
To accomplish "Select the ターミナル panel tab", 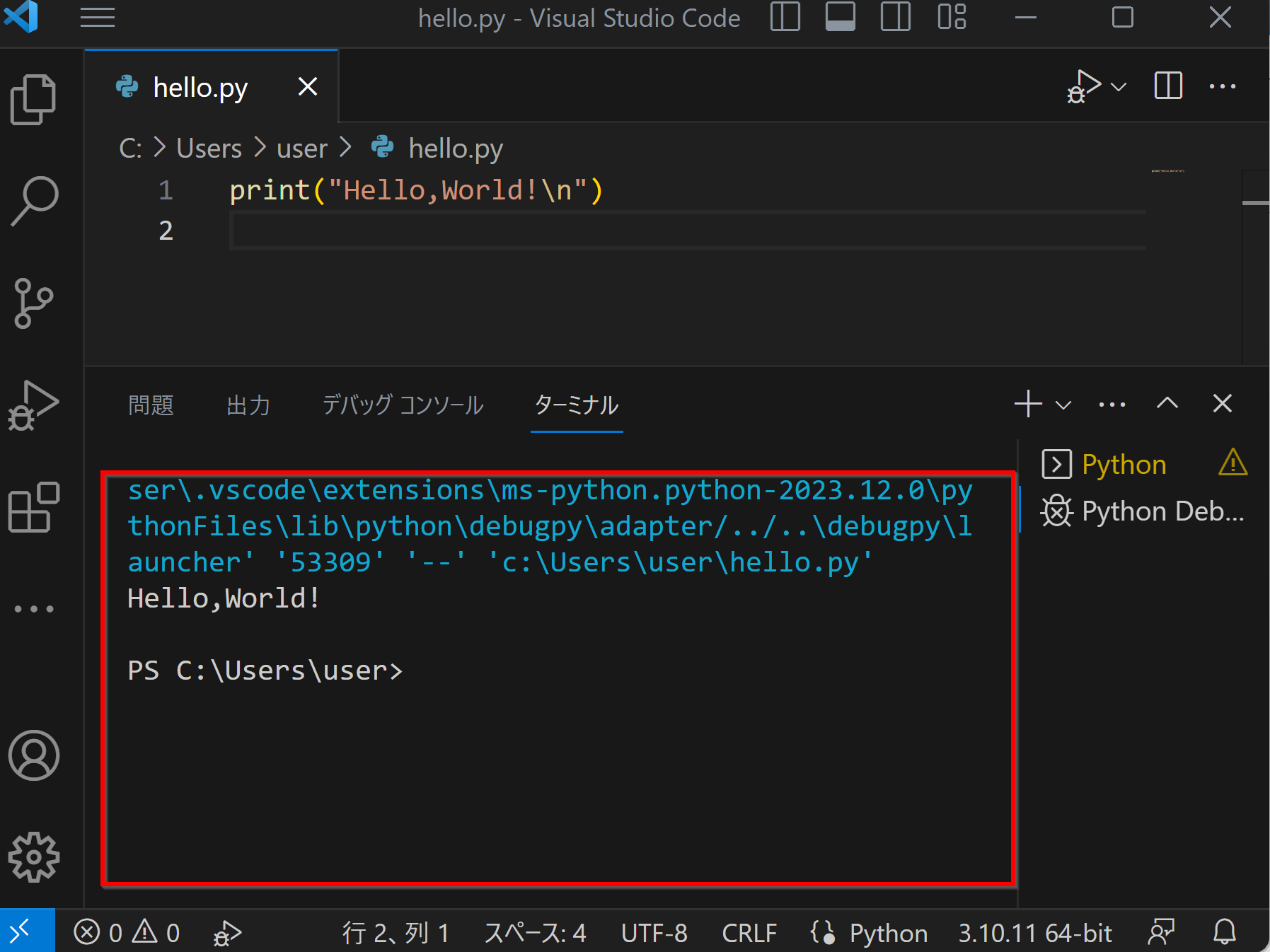I will pyautogui.click(x=577, y=405).
